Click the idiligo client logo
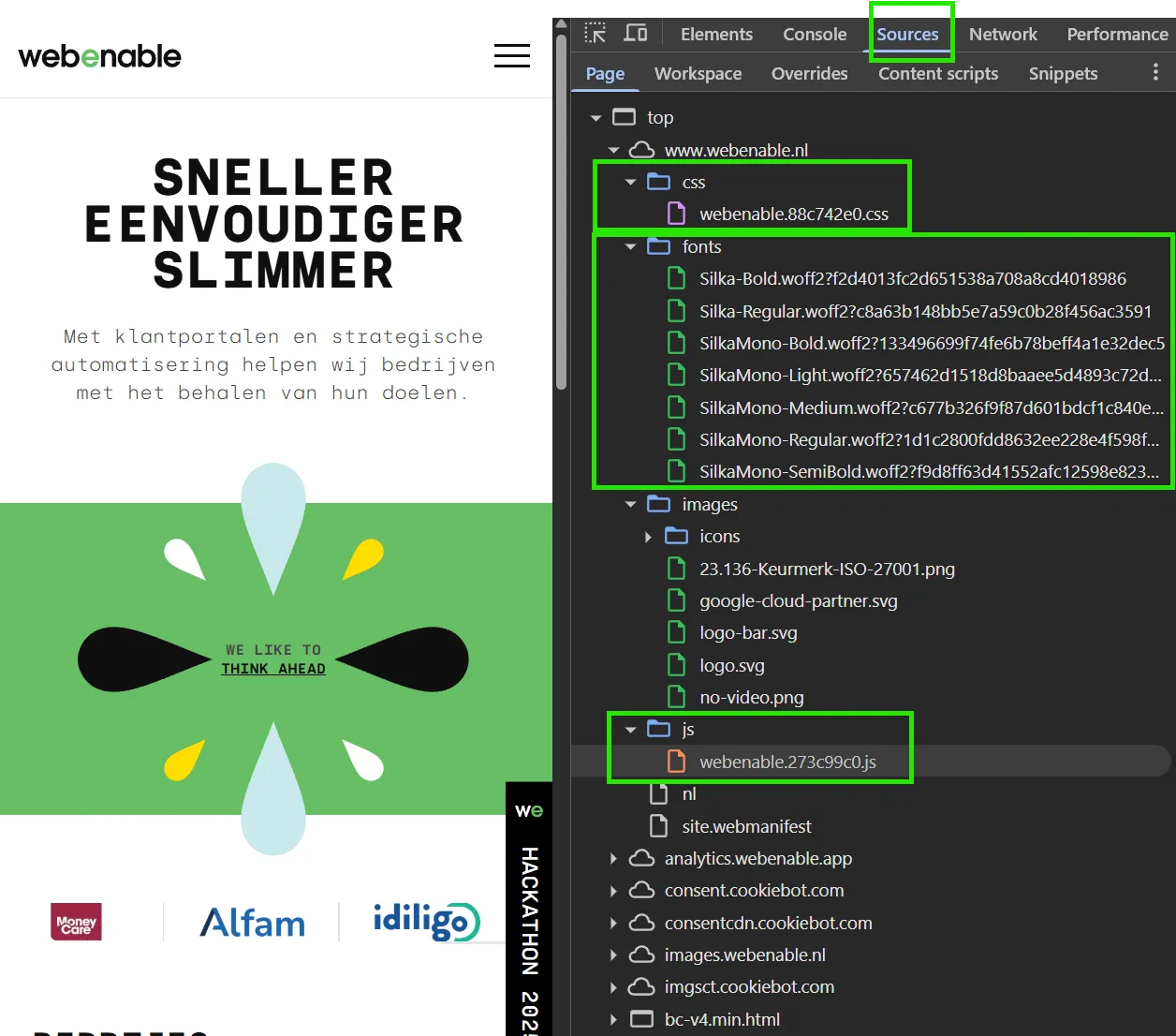 click(x=426, y=921)
